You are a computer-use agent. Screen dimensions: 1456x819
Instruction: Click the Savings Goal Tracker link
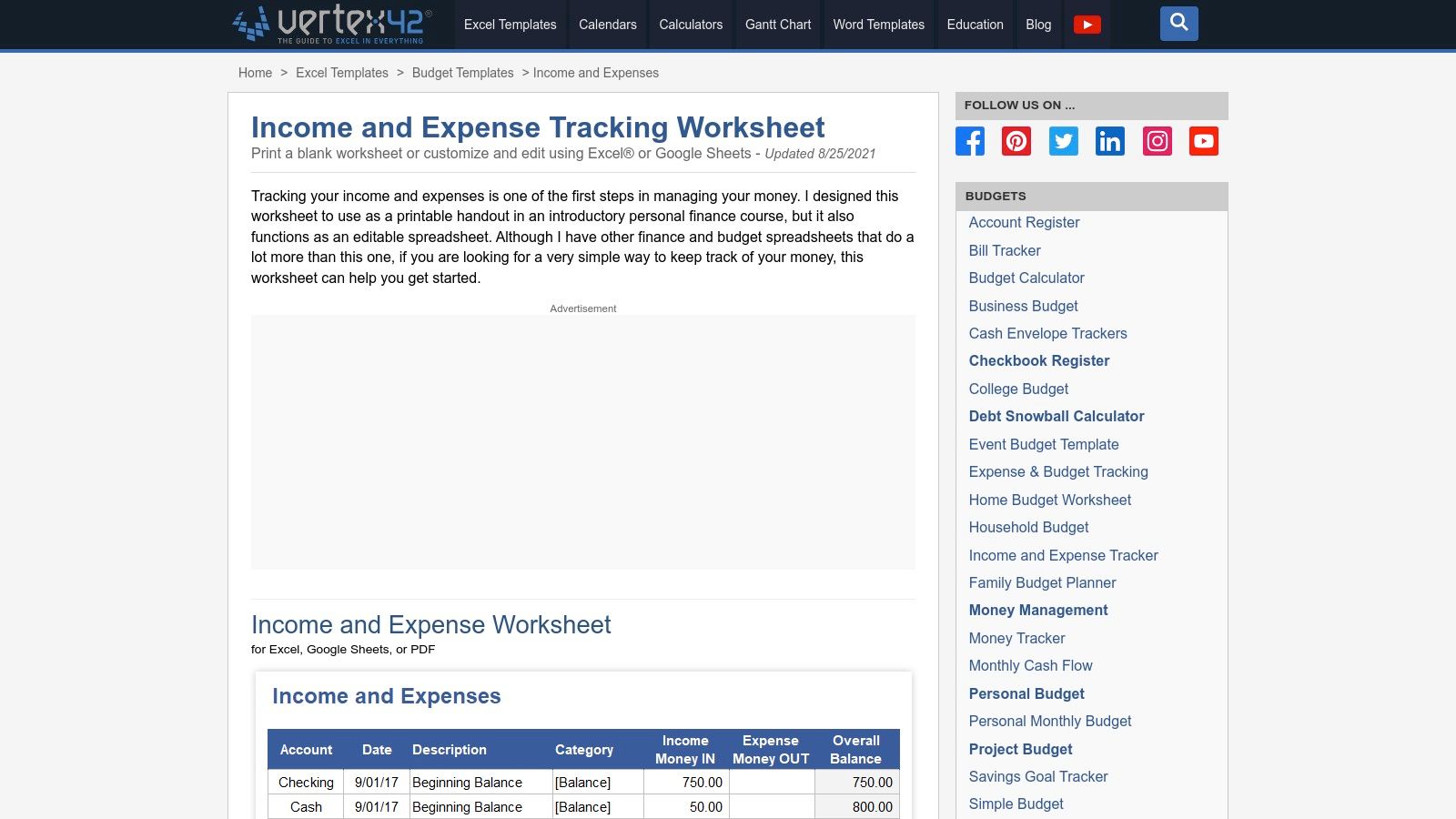click(1037, 776)
